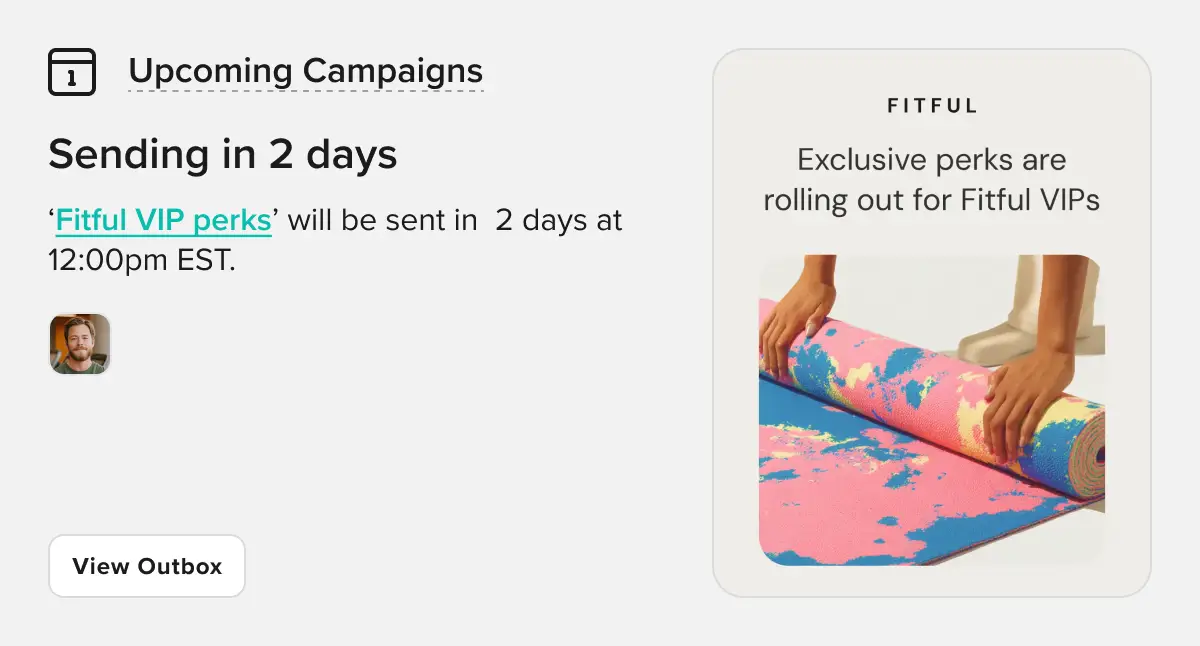Click the calendar icon beside Upcoming Campaigns
The height and width of the screenshot is (646, 1200).
[x=72, y=72]
